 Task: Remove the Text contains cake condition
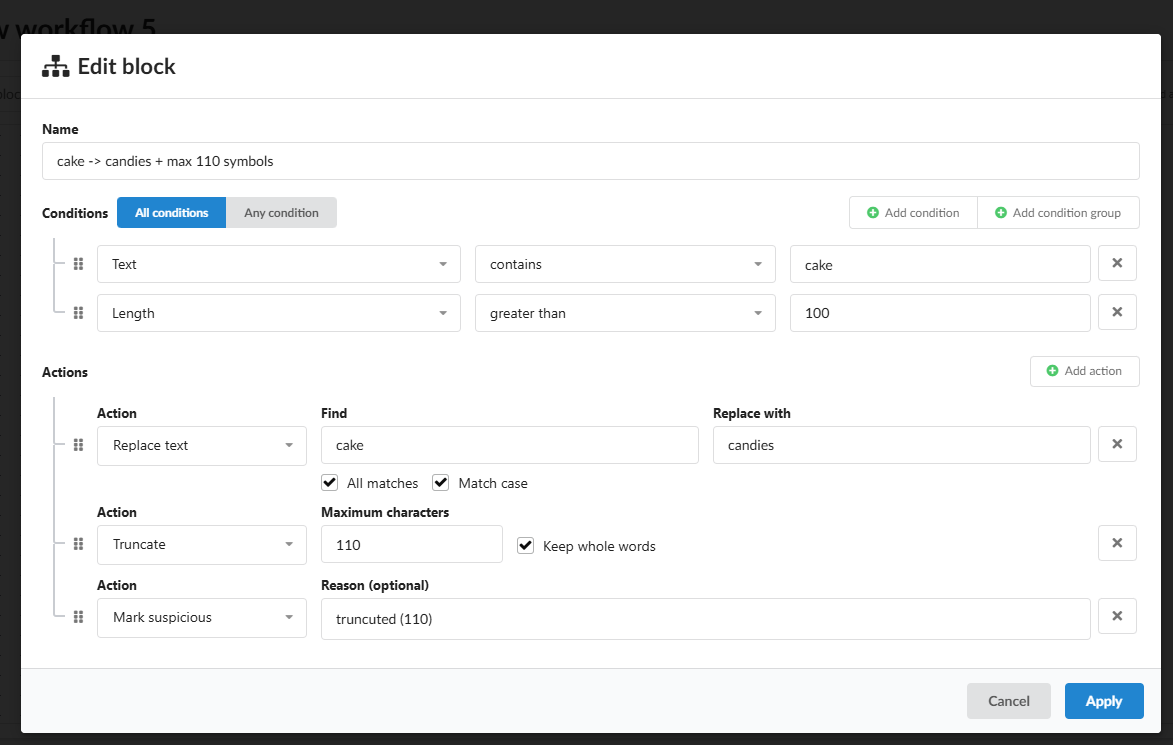1117,263
